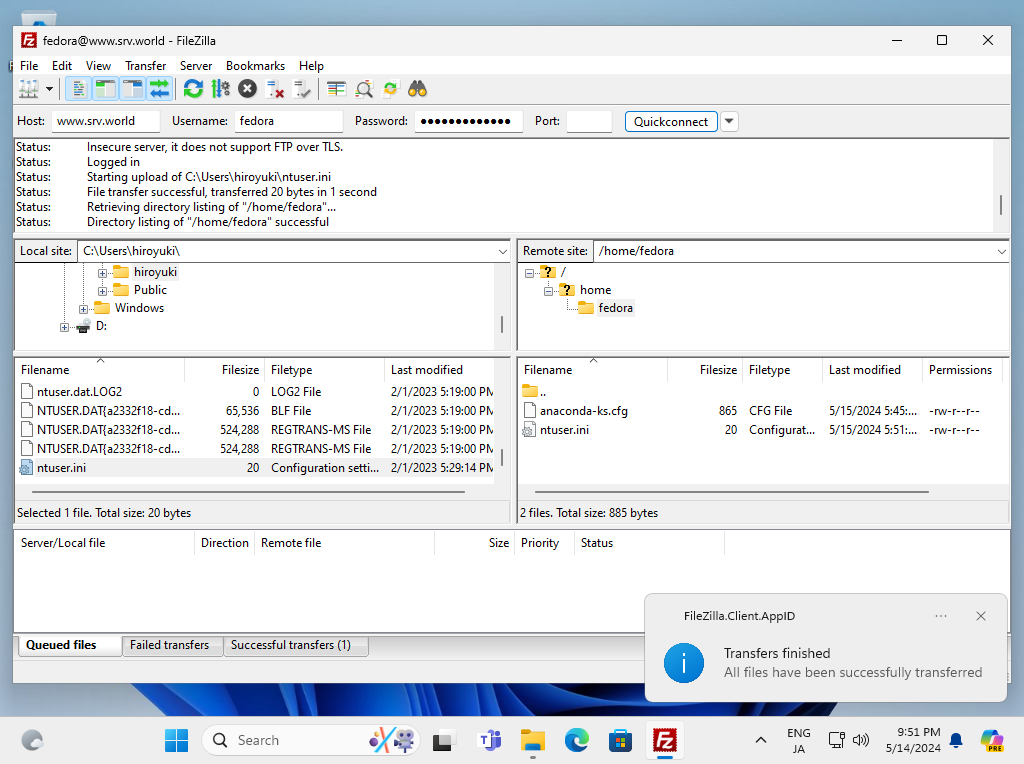Disconnect from the current server
Viewport: 1024px width, 764px height.
[275, 89]
